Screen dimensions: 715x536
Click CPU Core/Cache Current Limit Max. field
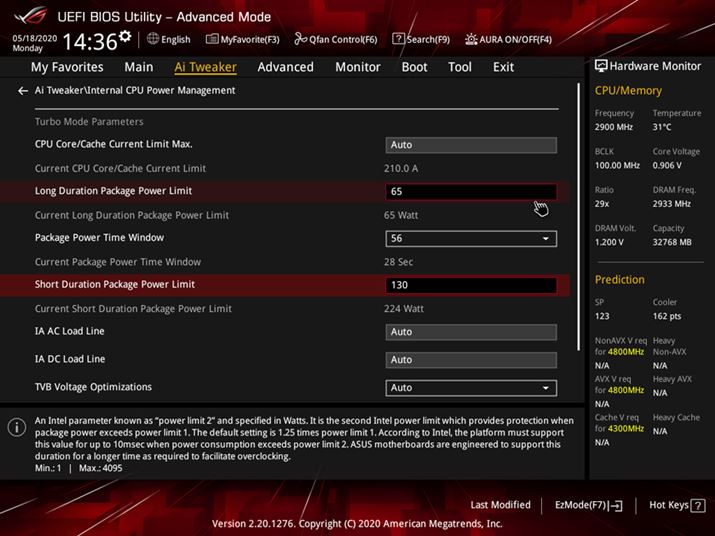[471, 145]
